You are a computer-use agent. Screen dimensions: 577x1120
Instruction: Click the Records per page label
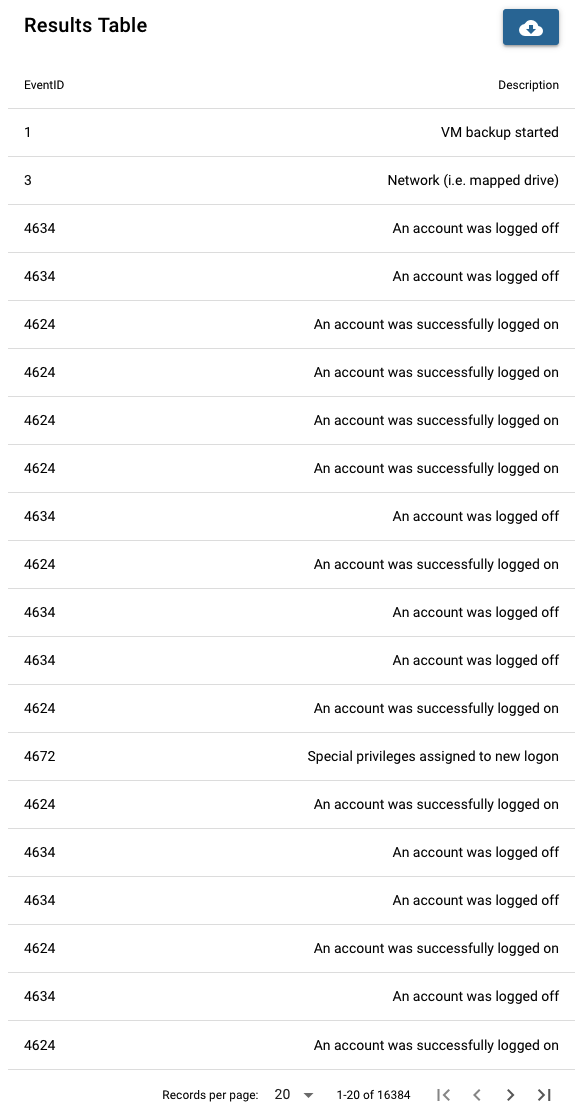click(x=210, y=1095)
